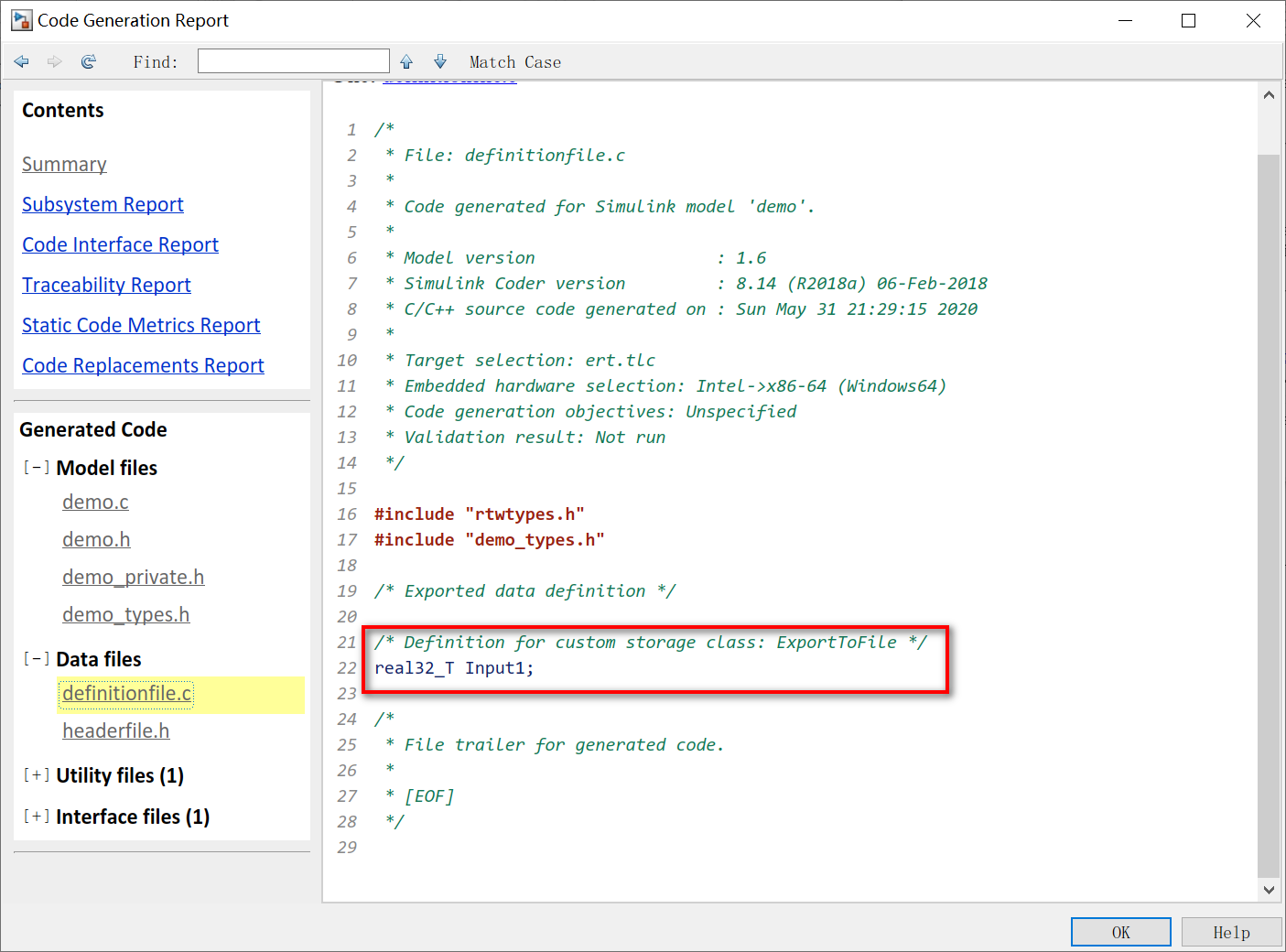Open the Subsystem Report link

pos(103,205)
